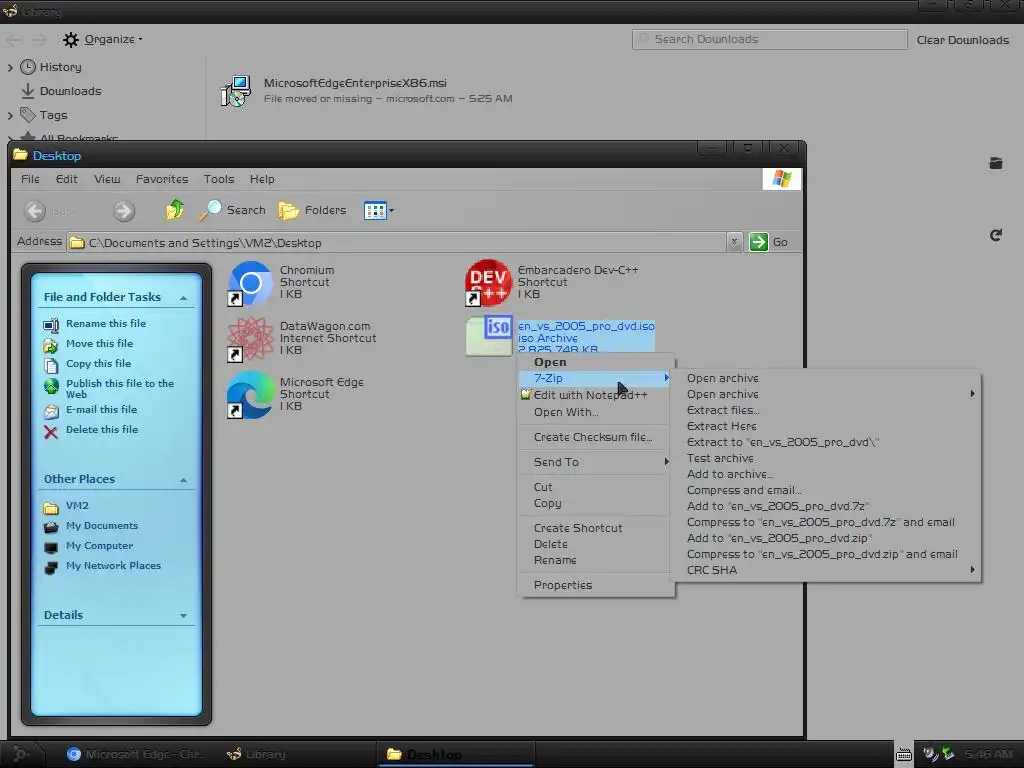Choose Copy in the context menu

tap(595, 503)
